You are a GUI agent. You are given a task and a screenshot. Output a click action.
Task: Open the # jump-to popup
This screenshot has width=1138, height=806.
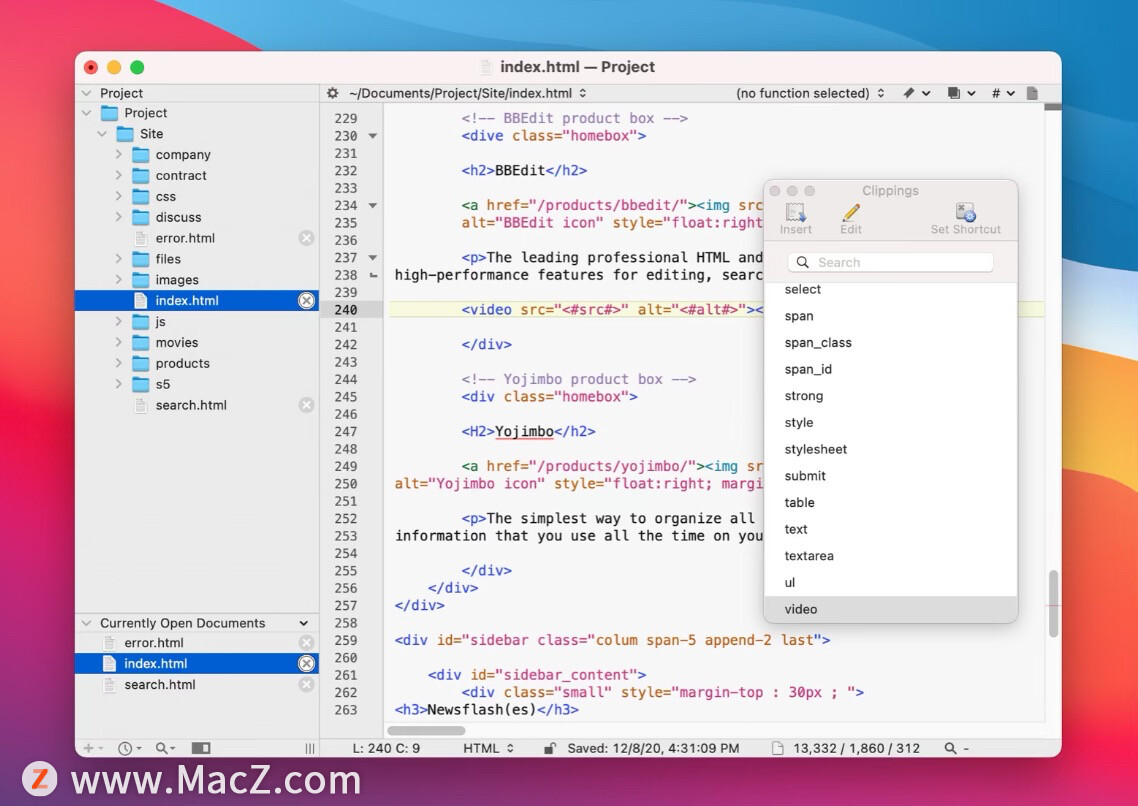[1003, 93]
